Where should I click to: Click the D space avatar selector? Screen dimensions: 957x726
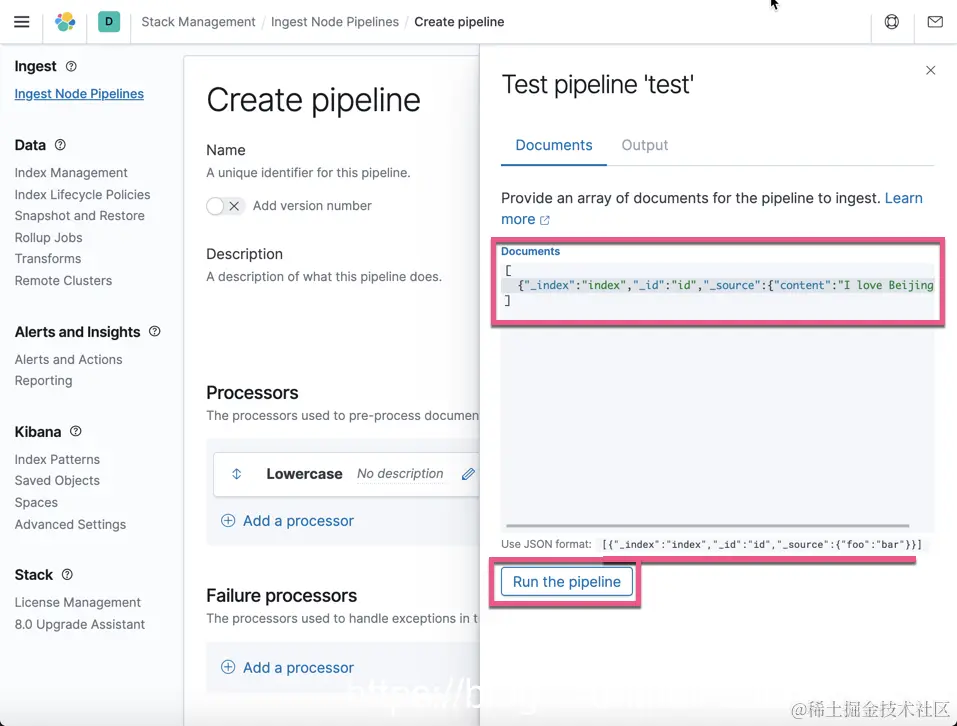pyautogui.click(x=109, y=21)
